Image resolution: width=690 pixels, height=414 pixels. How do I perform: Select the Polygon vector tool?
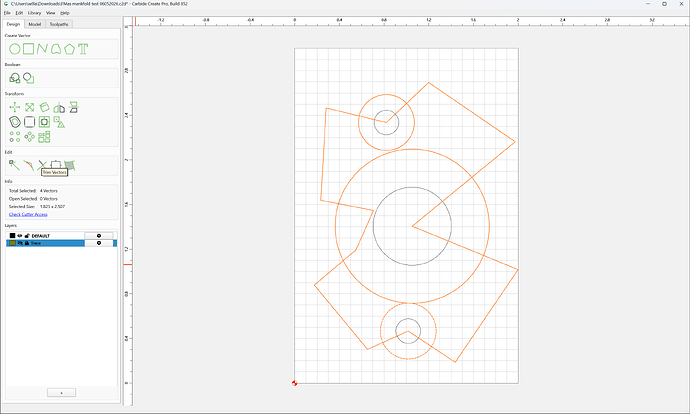click(x=69, y=49)
